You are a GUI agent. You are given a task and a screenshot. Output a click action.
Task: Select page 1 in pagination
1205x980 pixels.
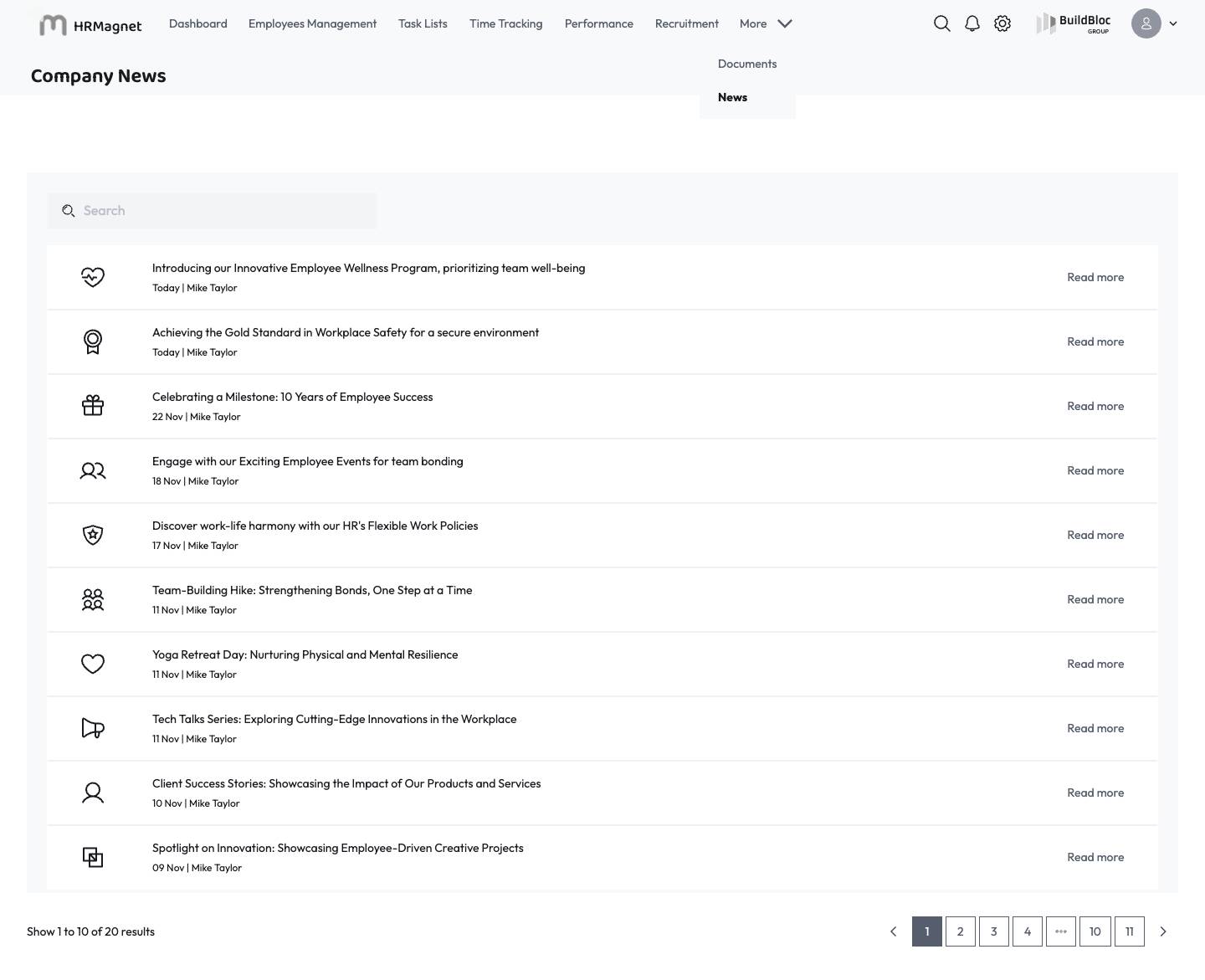tap(927, 931)
